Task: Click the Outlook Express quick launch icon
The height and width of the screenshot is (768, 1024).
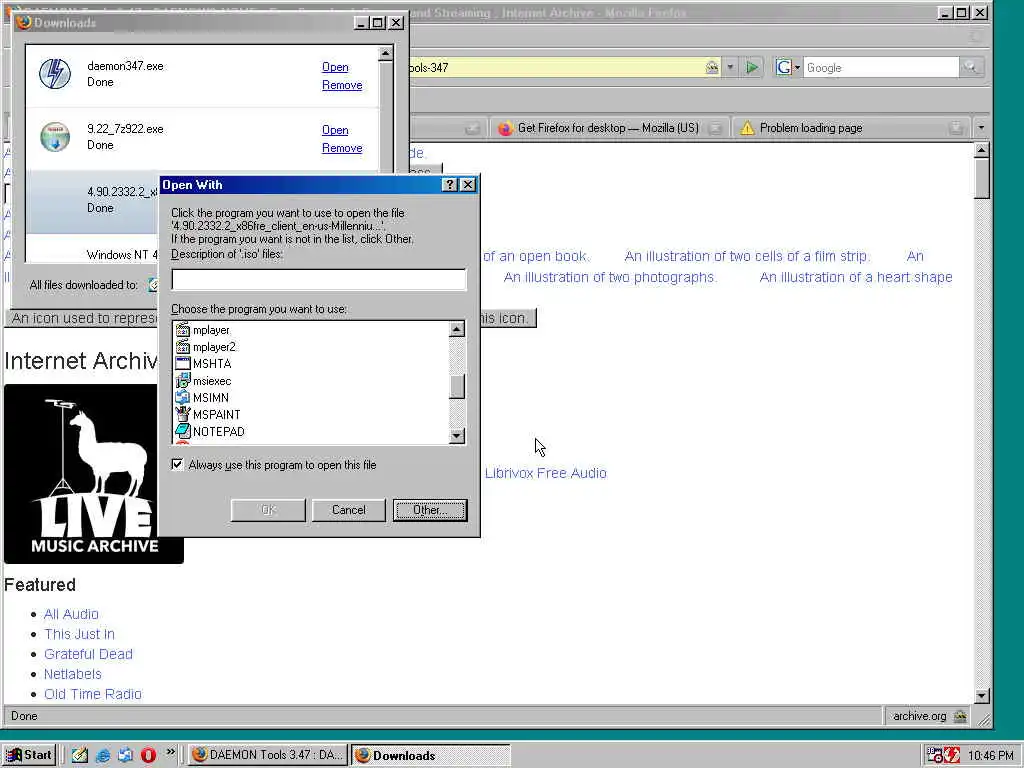Action: point(126,755)
